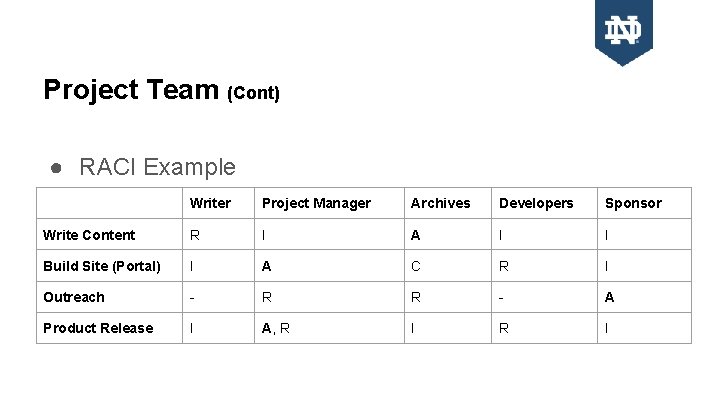
Task: Select the "Product Release" row label
Action: click(98, 328)
